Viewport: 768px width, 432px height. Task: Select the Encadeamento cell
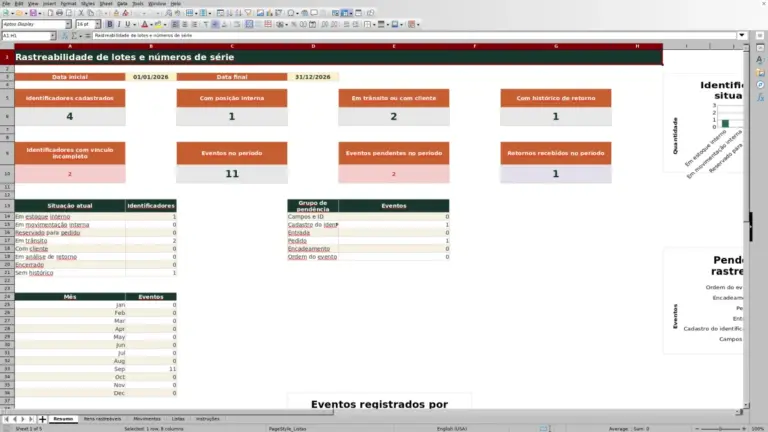click(x=312, y=249)
